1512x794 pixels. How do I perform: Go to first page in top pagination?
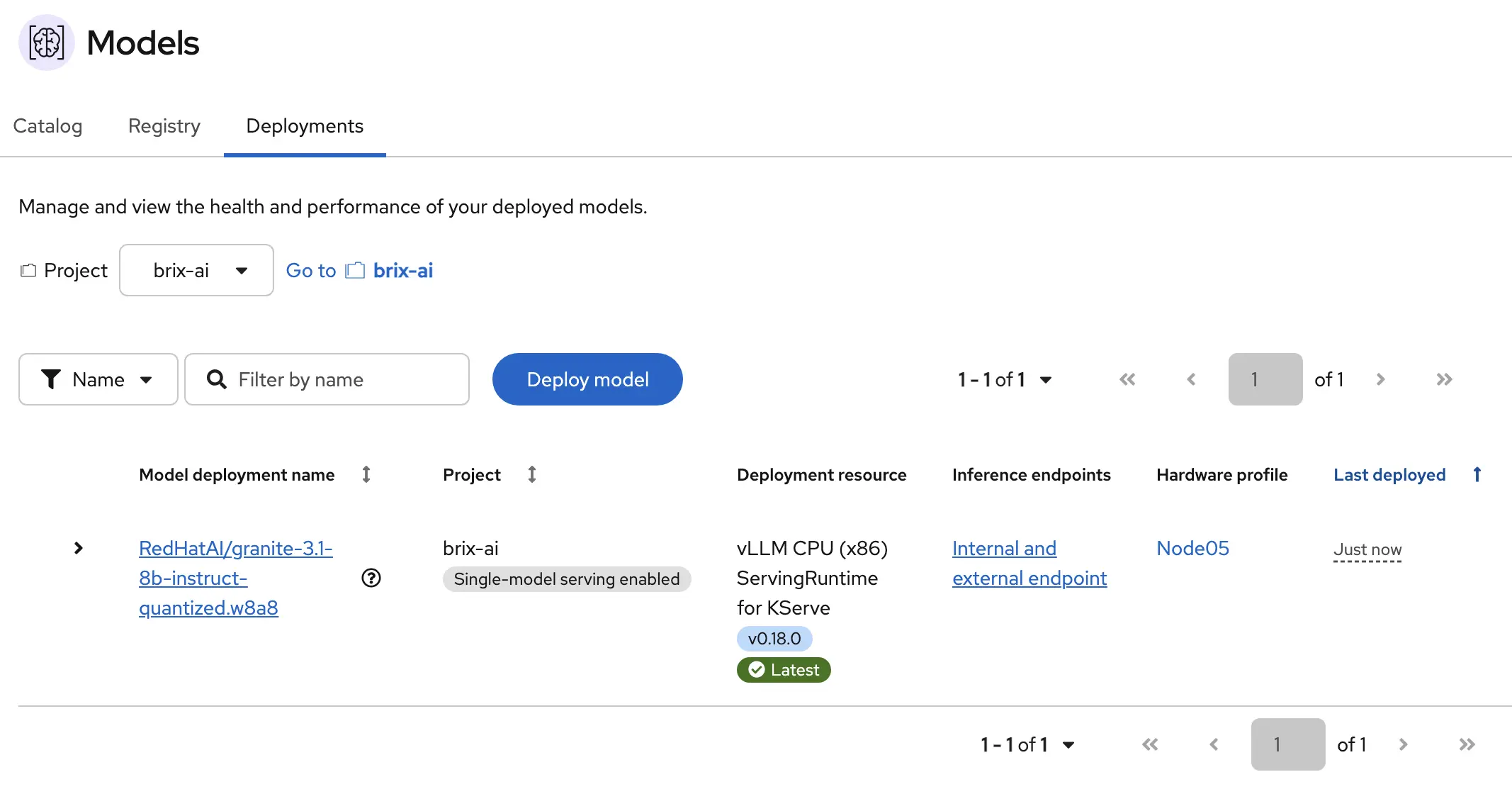tap(1127, 379)
